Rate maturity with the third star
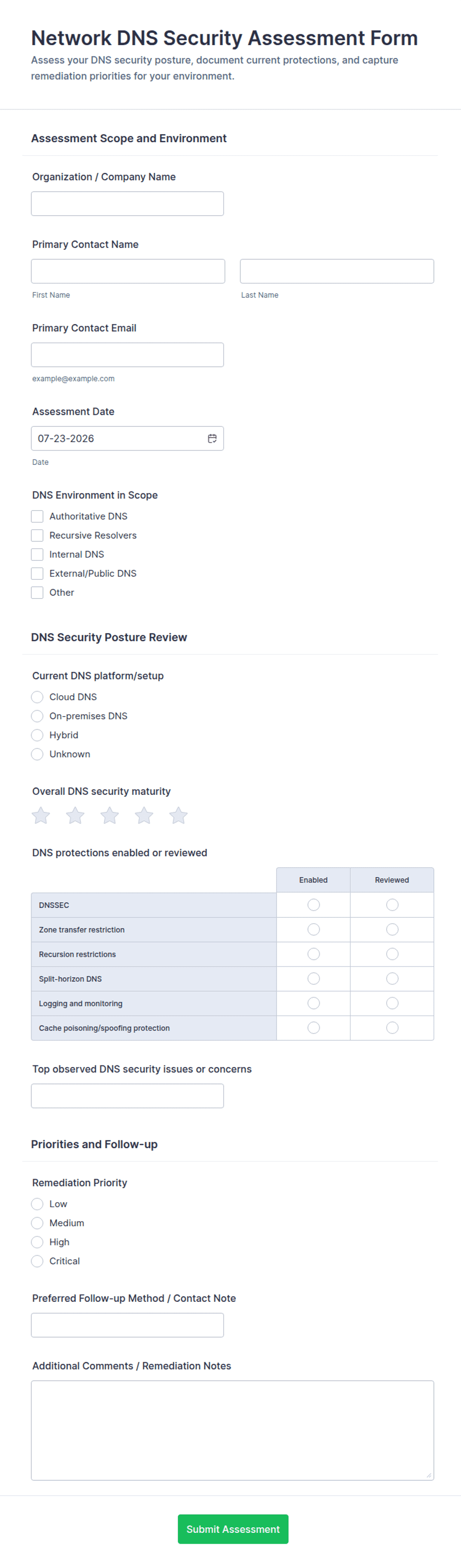Viewport: 461px width, 1568px height. [x=110, y=816]
